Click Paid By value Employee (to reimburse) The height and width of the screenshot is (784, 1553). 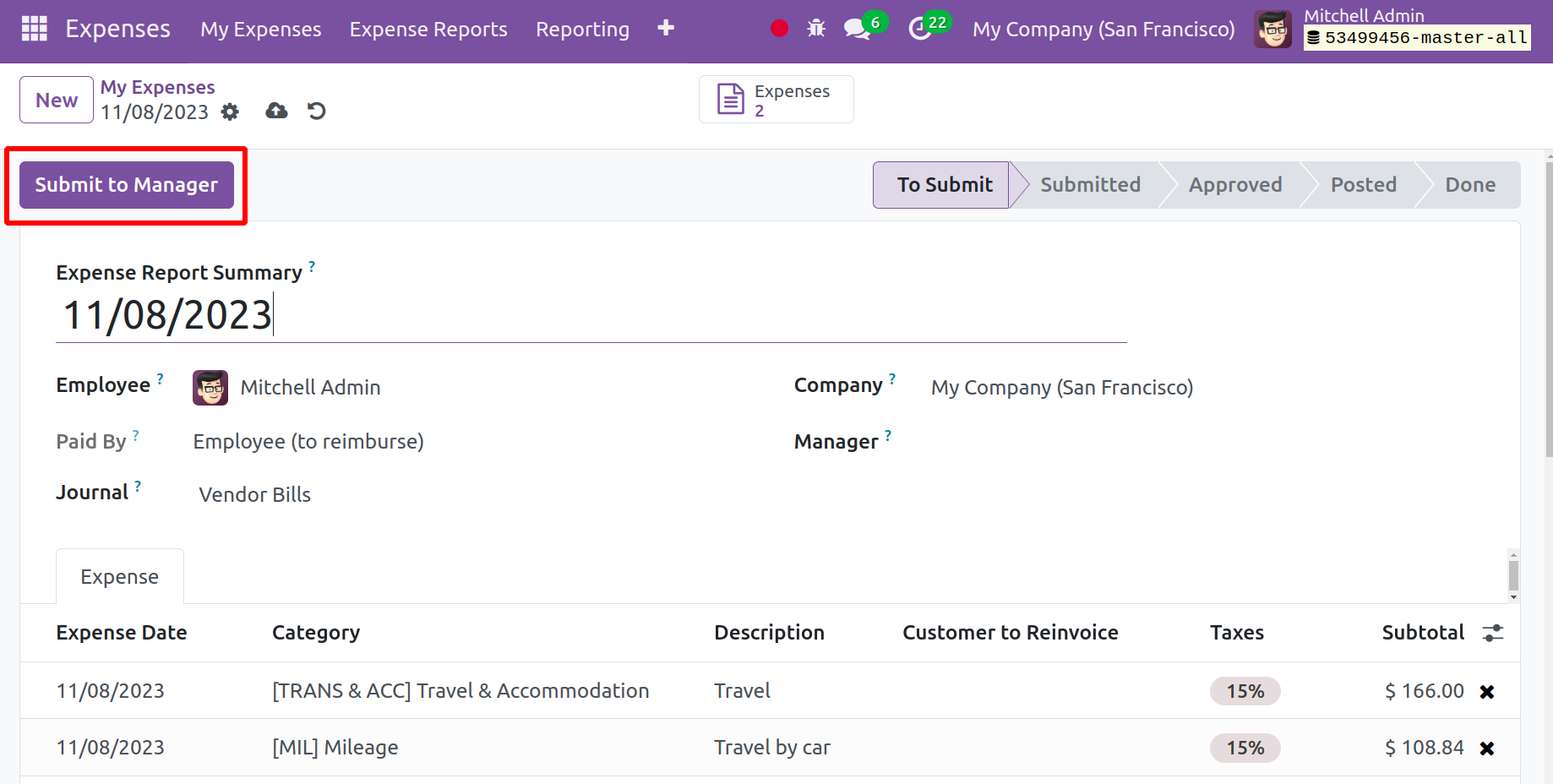point(308,442)
